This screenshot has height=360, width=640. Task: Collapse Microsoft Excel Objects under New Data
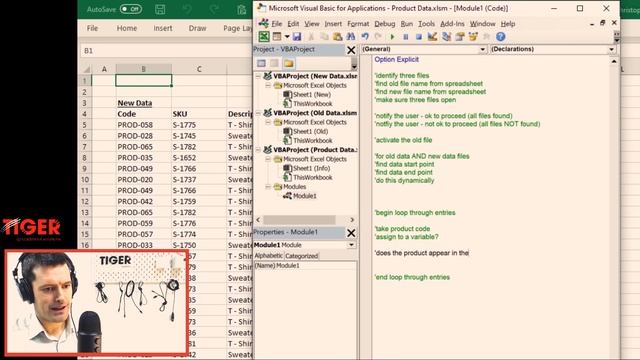(x=268, y=86)
